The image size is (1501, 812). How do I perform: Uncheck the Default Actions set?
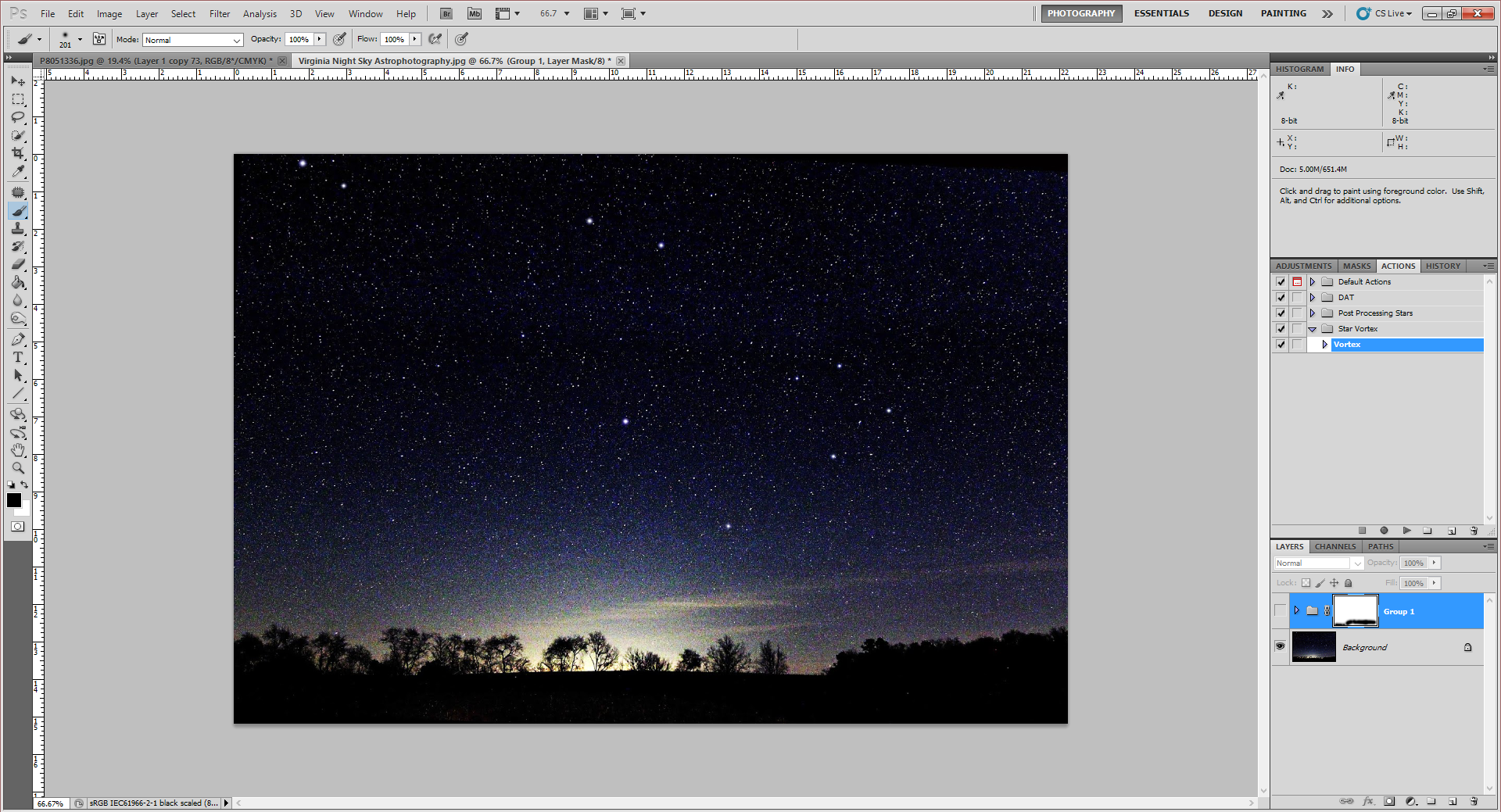(x=1281, y=282)
